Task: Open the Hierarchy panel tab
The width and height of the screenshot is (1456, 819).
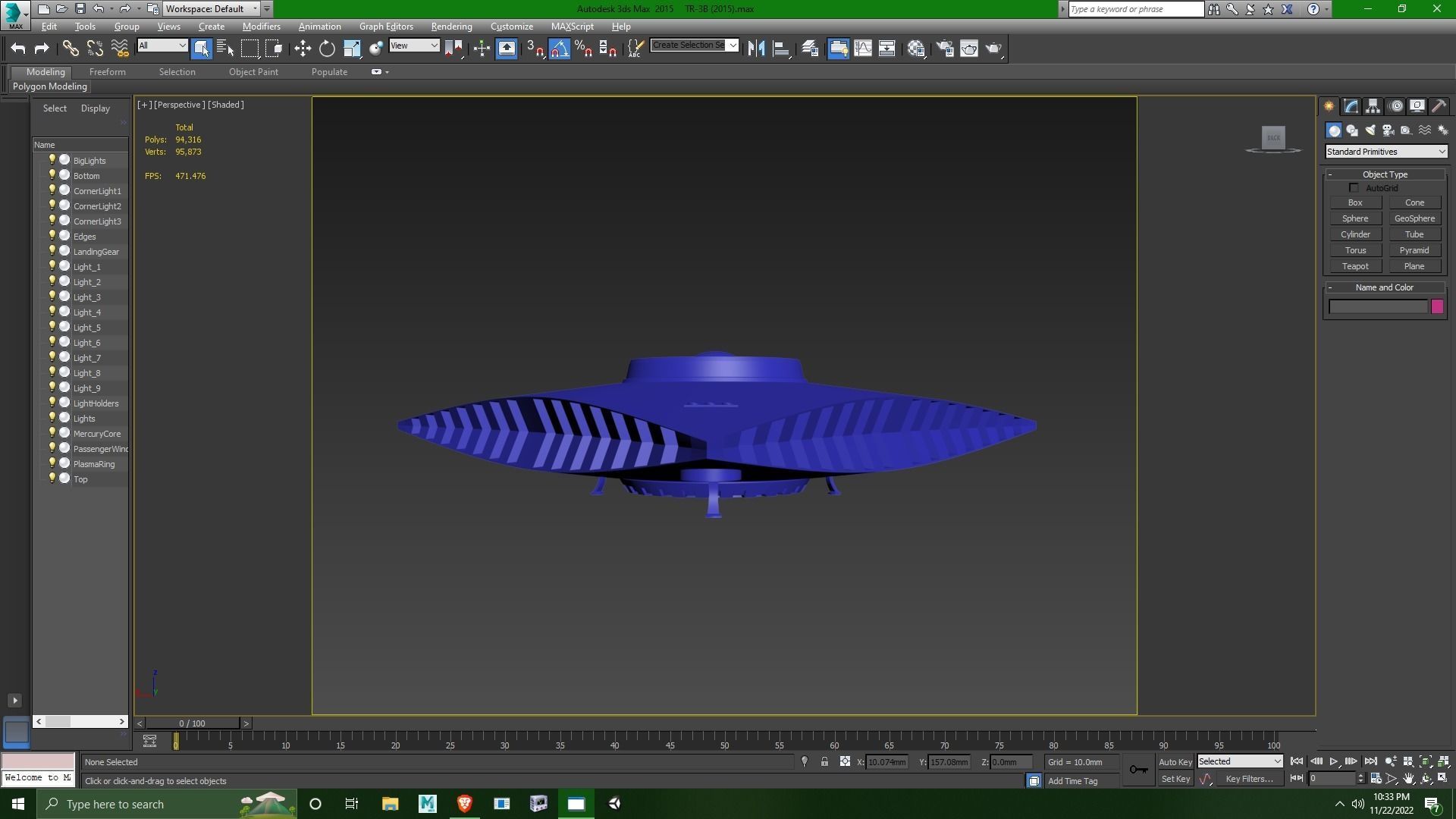Action: coord(1373,106)
